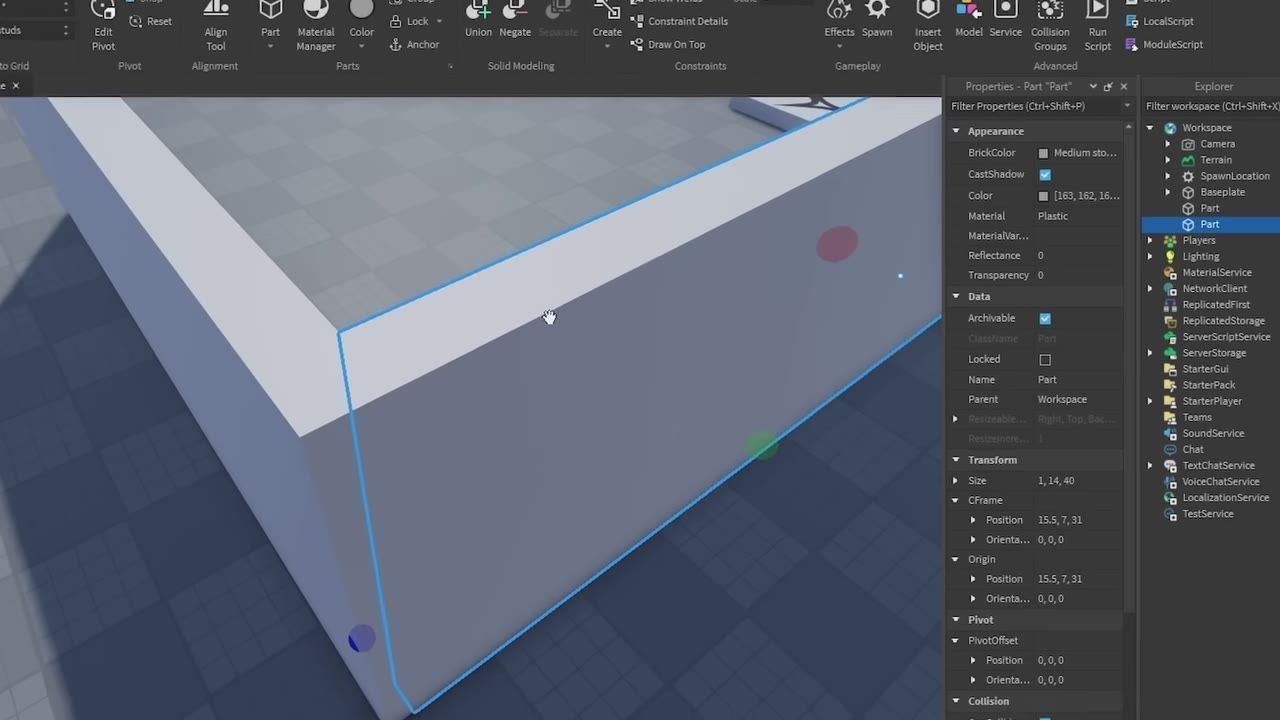Viewport: 1280px width, 720px height.
Task: Close the open viewport tab
Action: (x=15, y=86)
